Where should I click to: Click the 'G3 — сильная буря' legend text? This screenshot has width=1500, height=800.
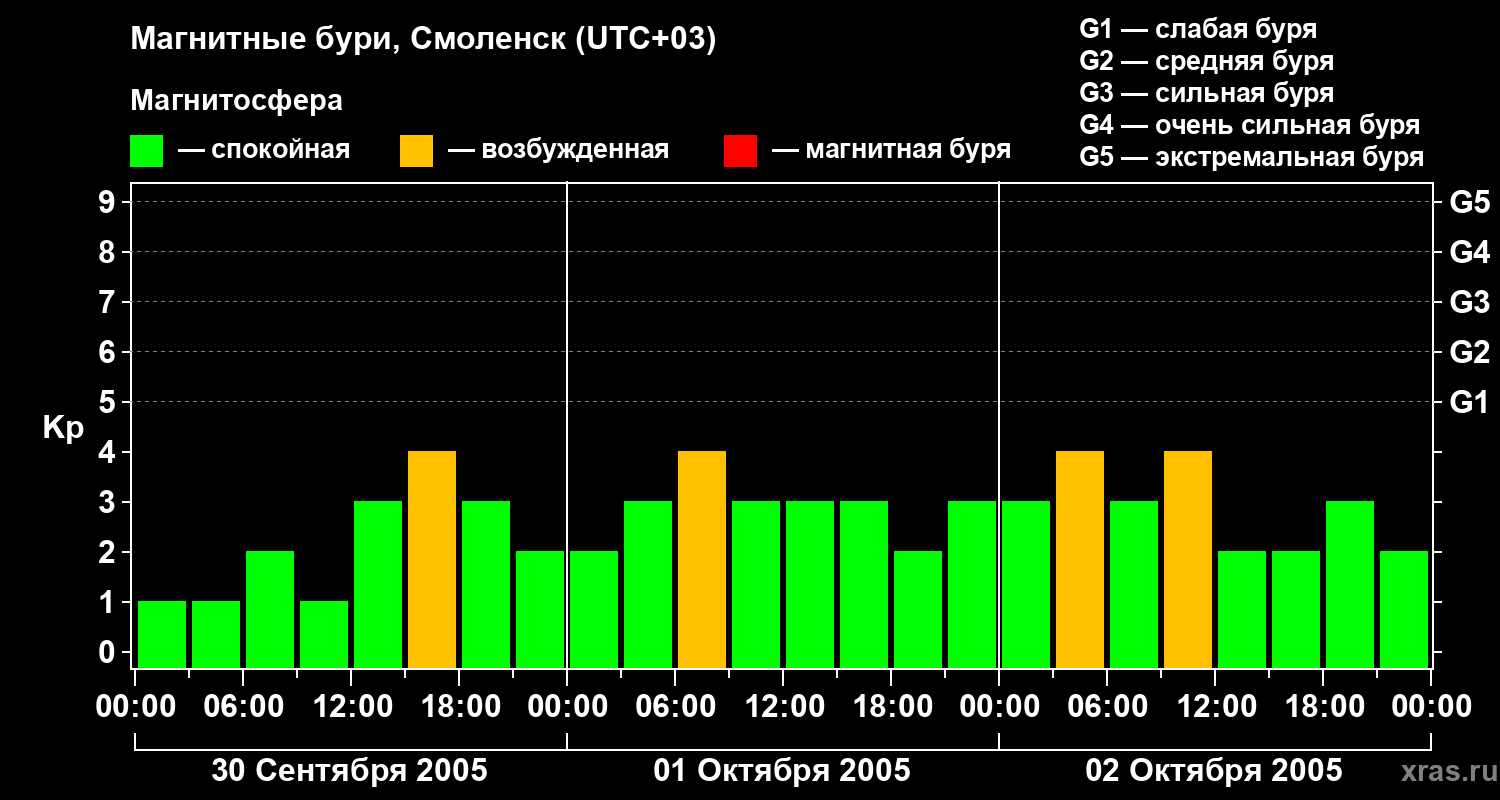(x=1207, y=93)
